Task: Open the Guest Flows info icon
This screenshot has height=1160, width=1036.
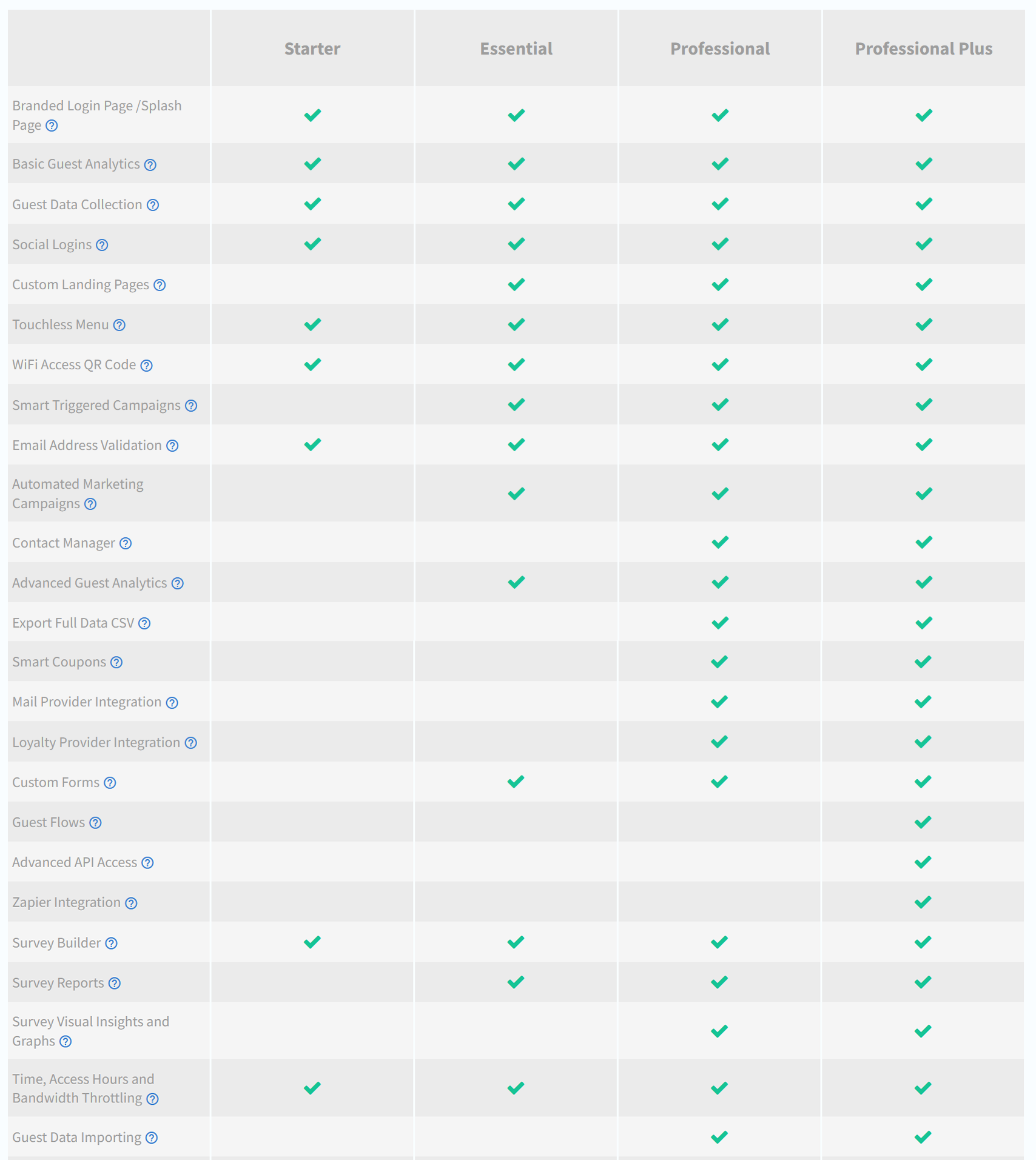Action: (95, 823)
